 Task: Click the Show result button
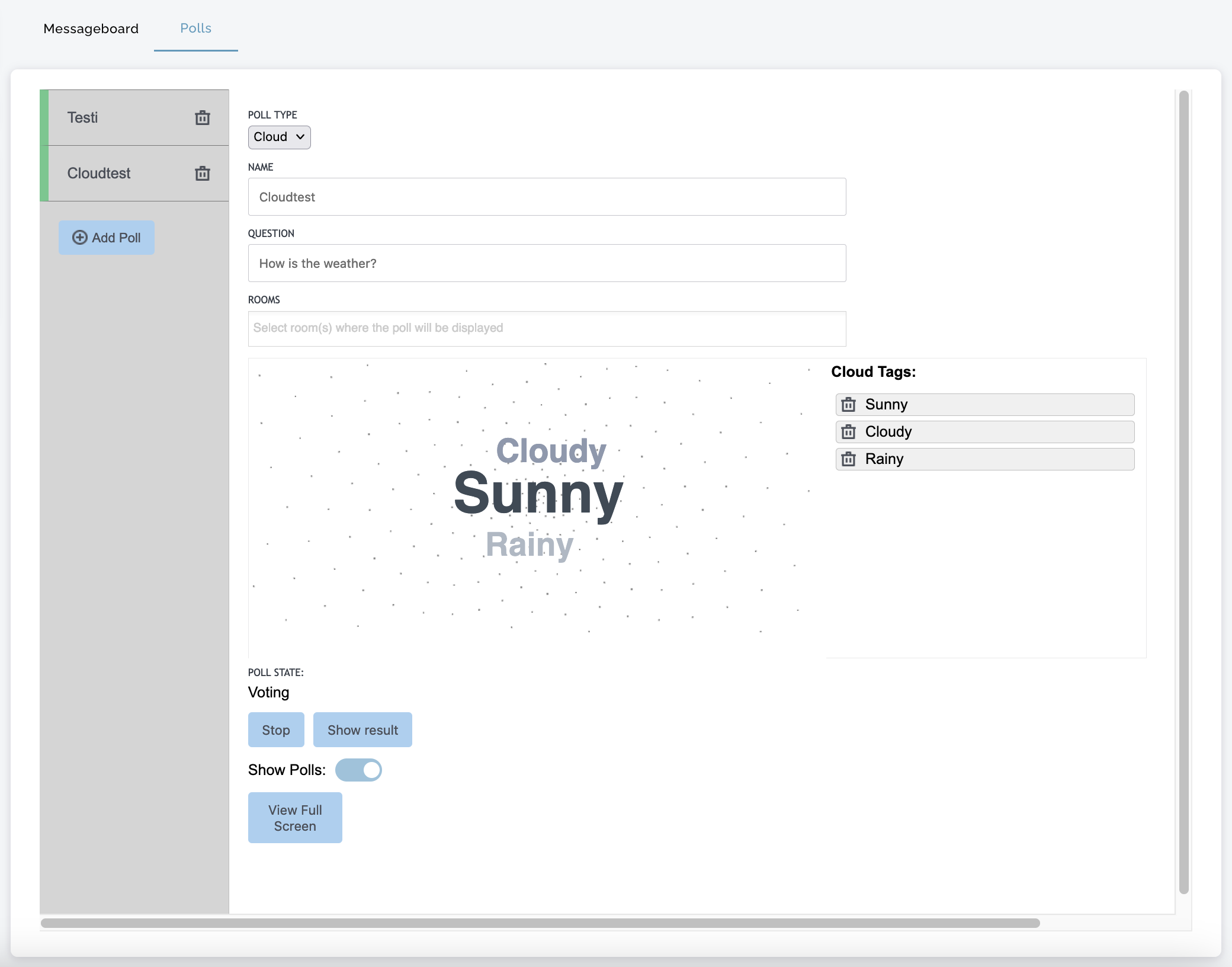tap(362, 730)
